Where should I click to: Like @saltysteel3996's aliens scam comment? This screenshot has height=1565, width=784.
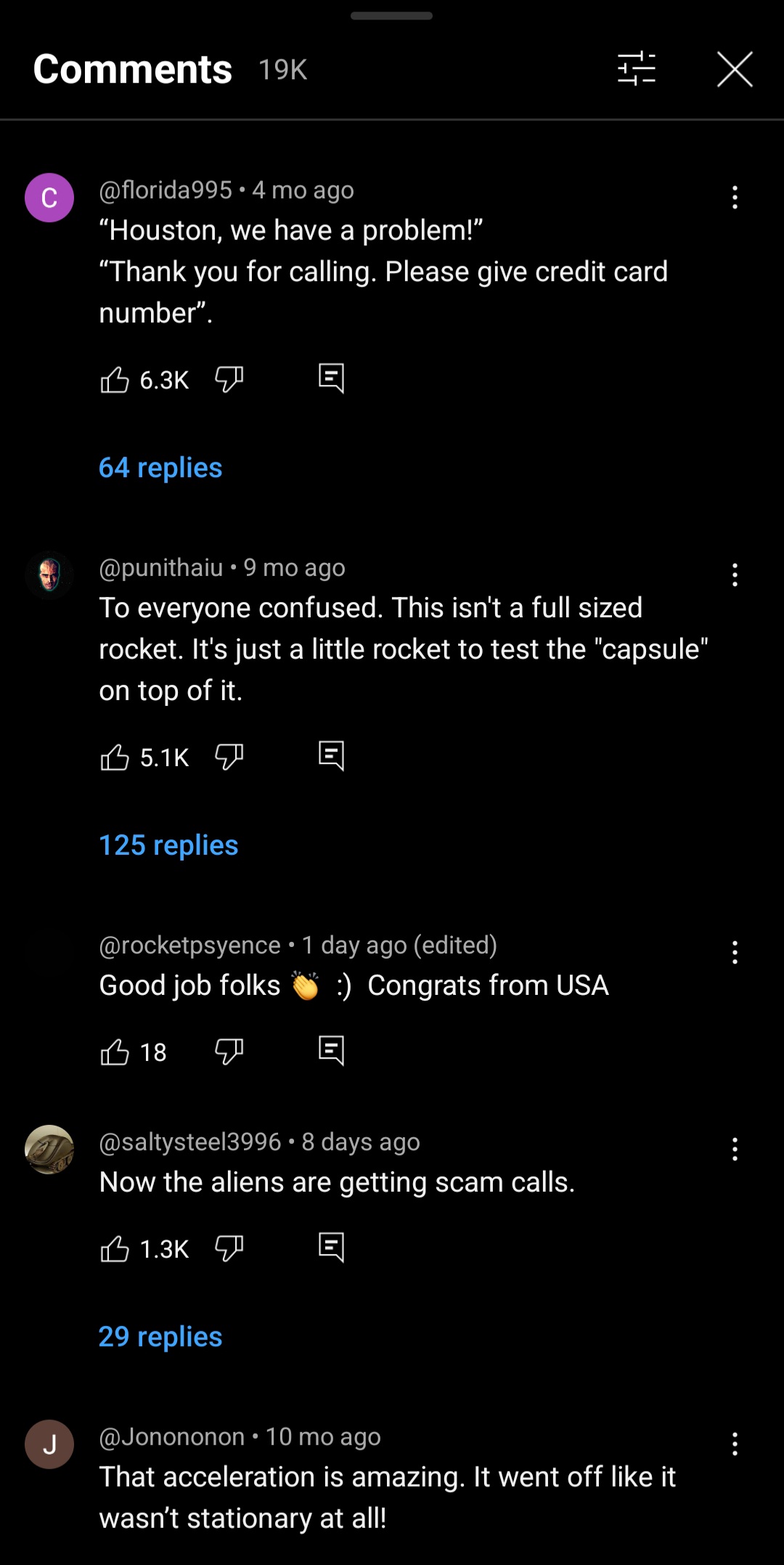pyautogui.click(x=116, y=1248)
